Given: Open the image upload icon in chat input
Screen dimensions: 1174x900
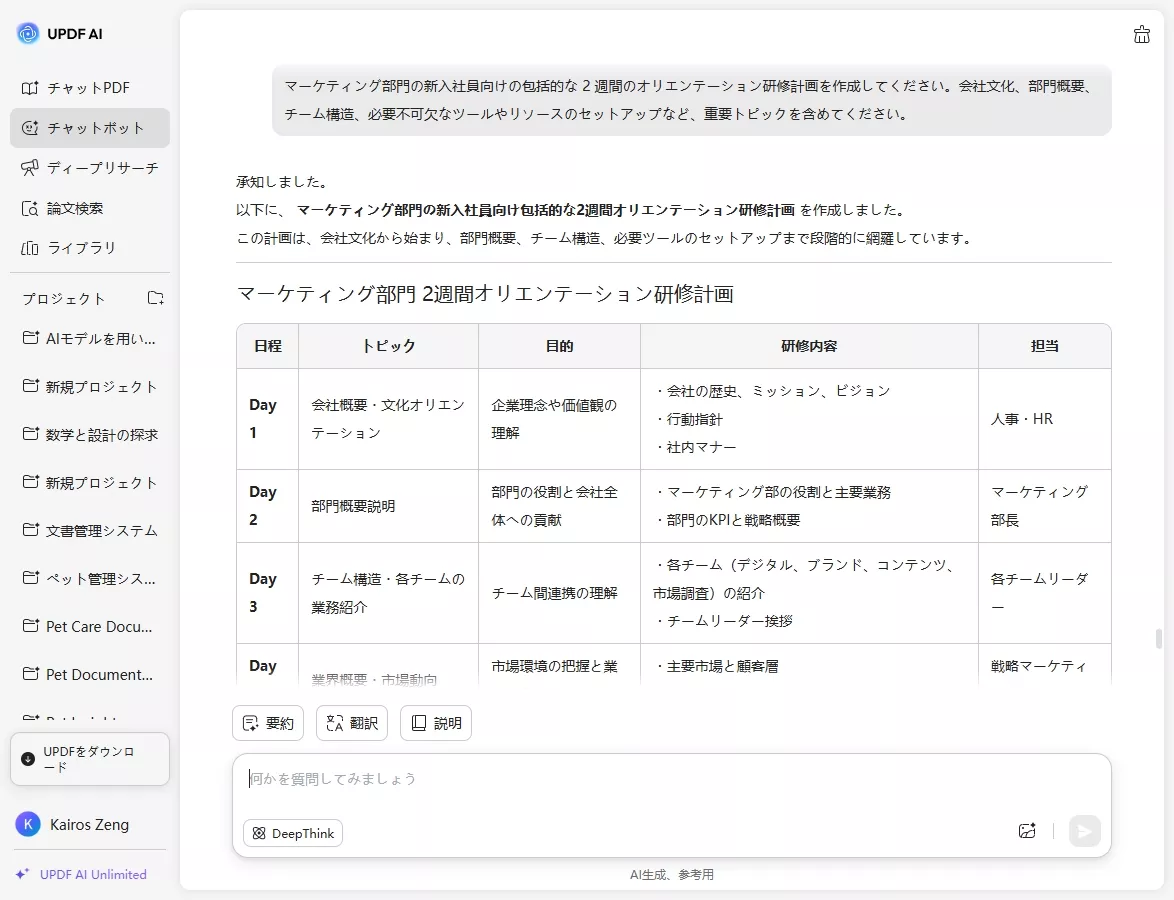Looking at the screenshot, I should click(x=1026, y=831).
